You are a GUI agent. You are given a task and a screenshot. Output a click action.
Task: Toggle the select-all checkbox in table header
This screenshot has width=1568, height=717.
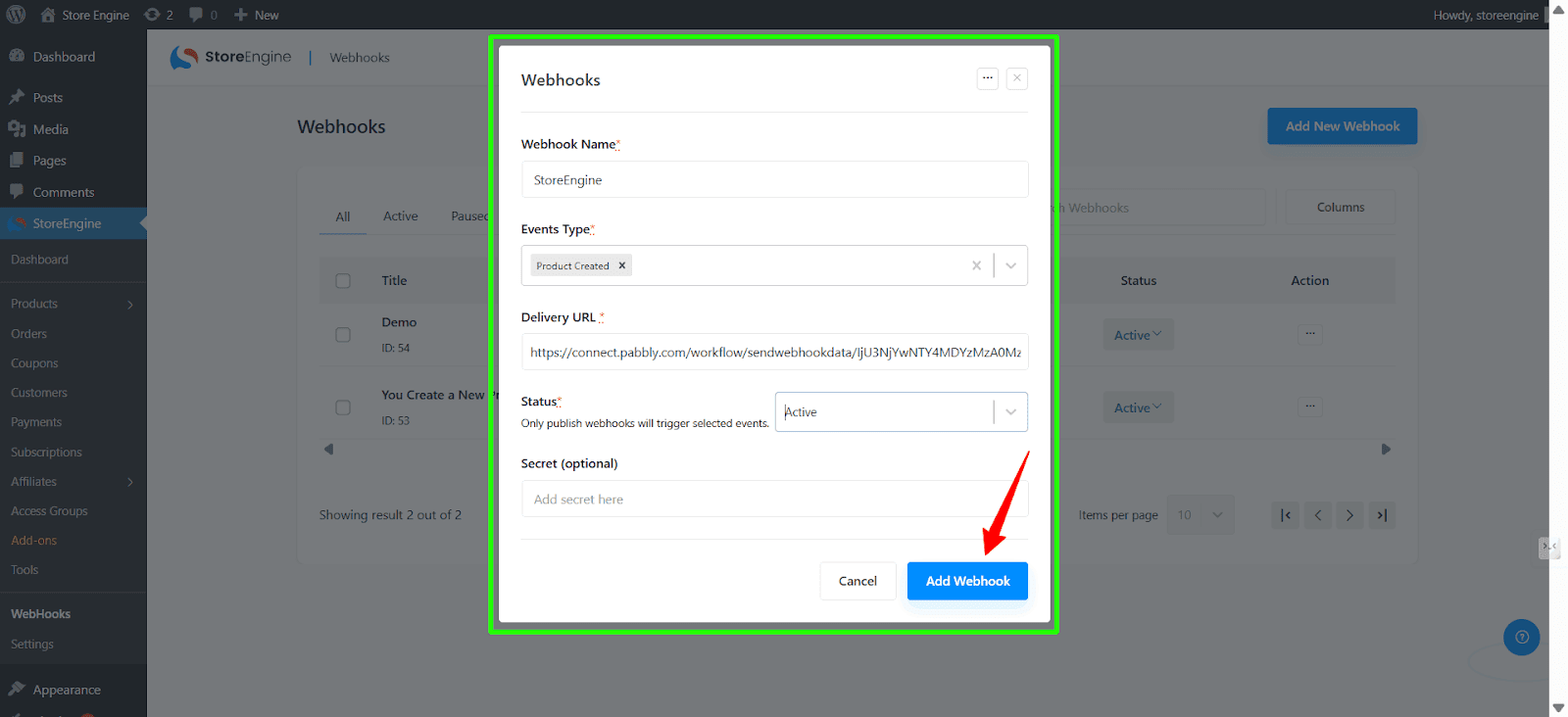pyautogui.click(x=343, y=281)
